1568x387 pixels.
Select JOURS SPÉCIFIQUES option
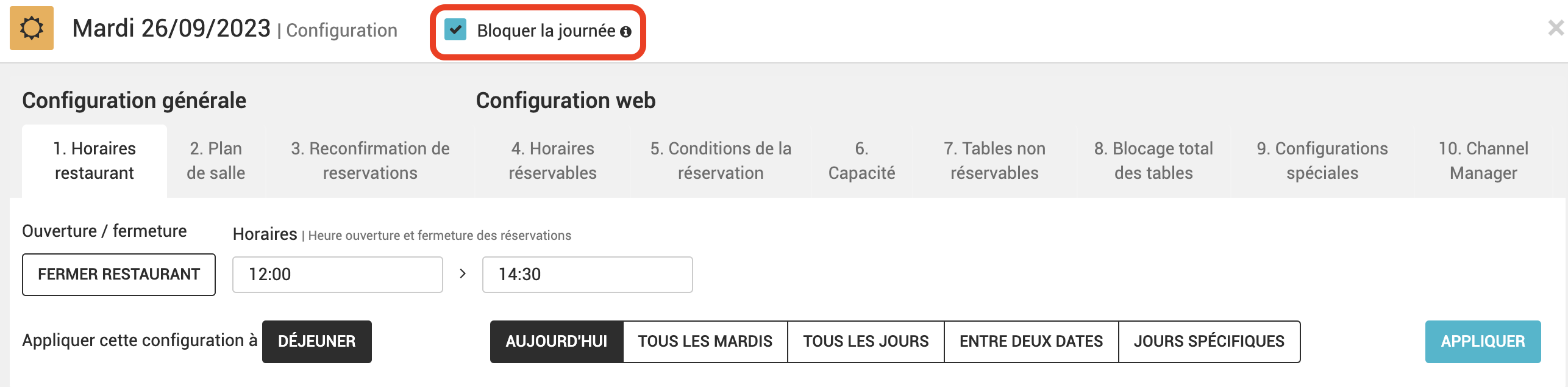click(x=1210, y=342)
